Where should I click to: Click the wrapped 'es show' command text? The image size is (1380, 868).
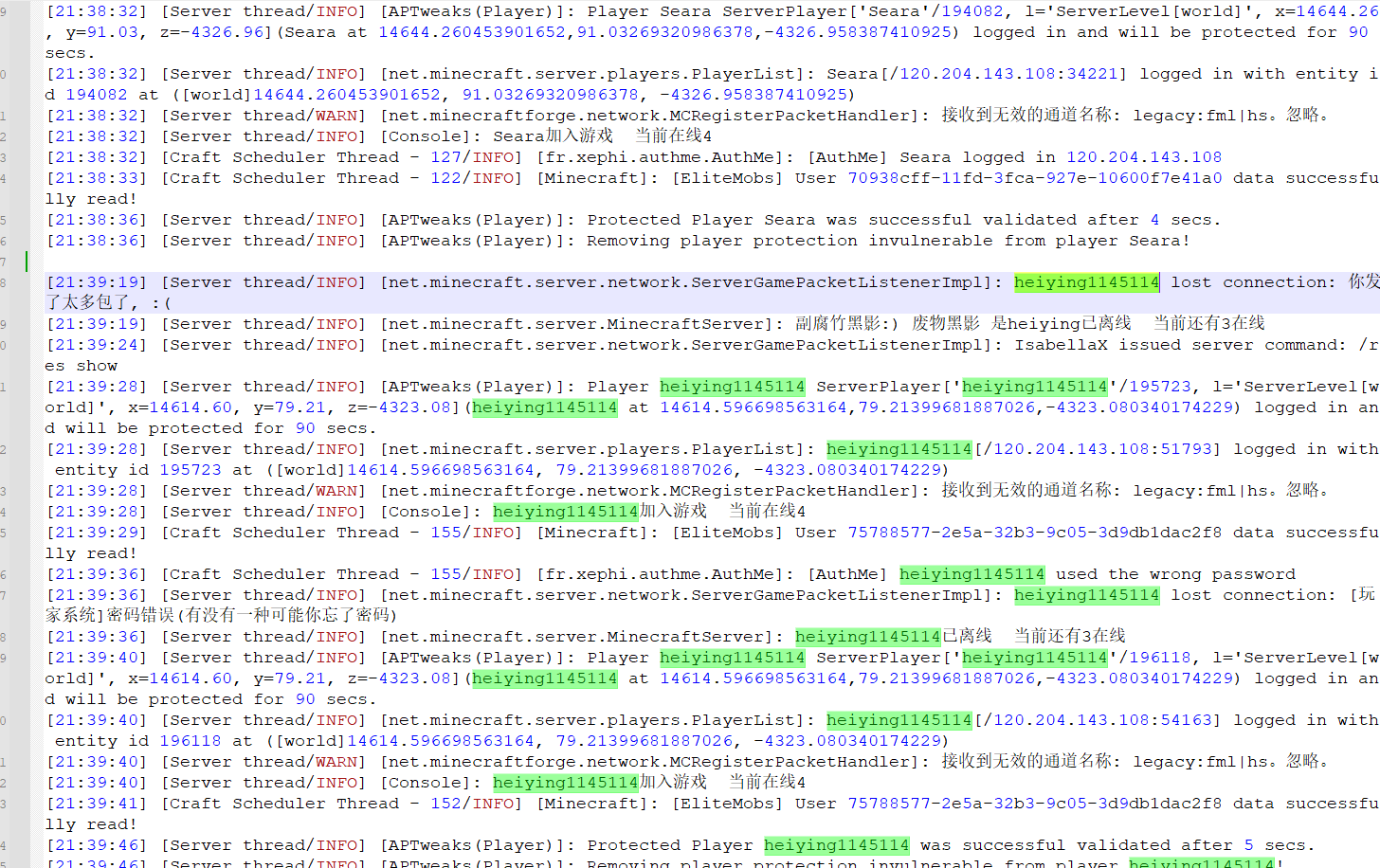[x=82, y=366]
